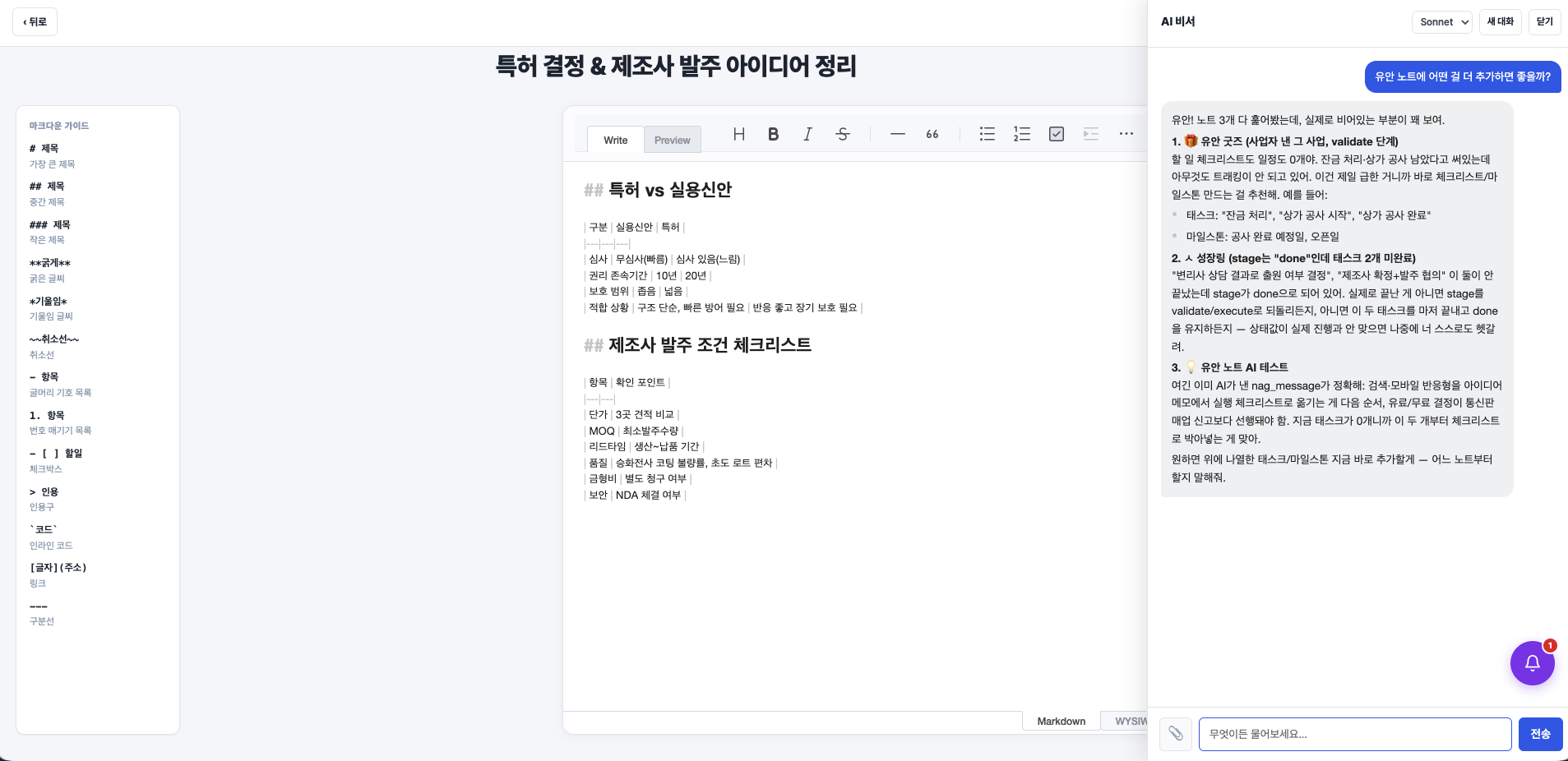The image size is (1568, 761).
Task: Apply strikethrough formatting icon
Action: [842, 134]
